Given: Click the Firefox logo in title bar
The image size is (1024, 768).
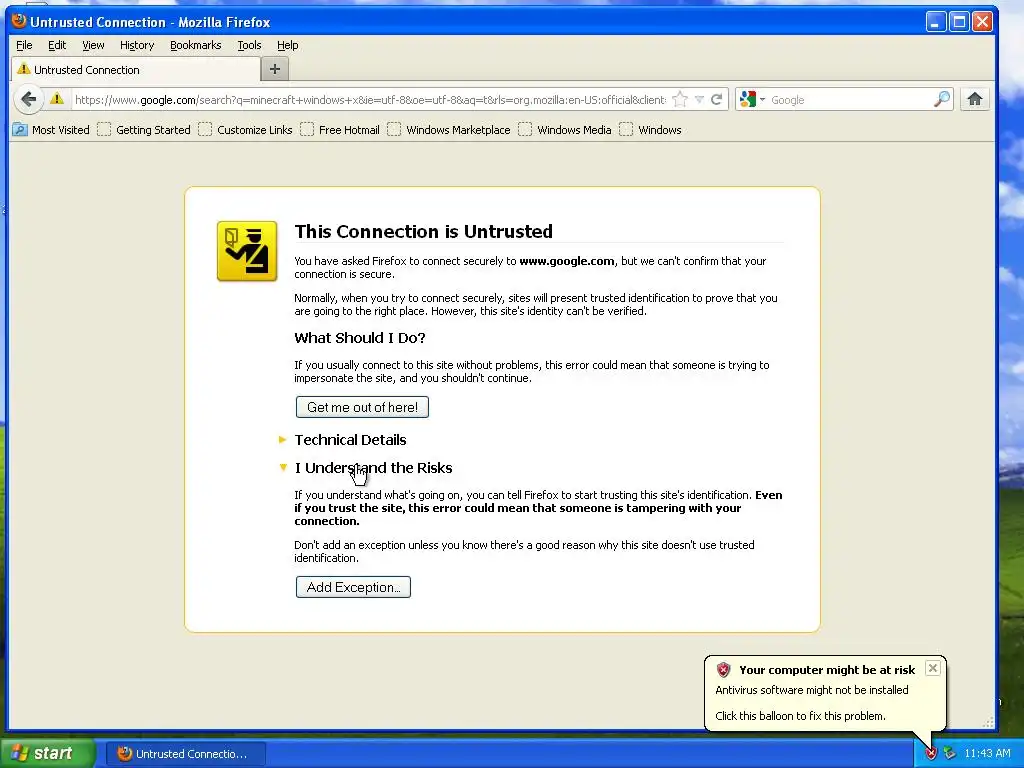Looking at the screenshot, I should tap(19, 21).
